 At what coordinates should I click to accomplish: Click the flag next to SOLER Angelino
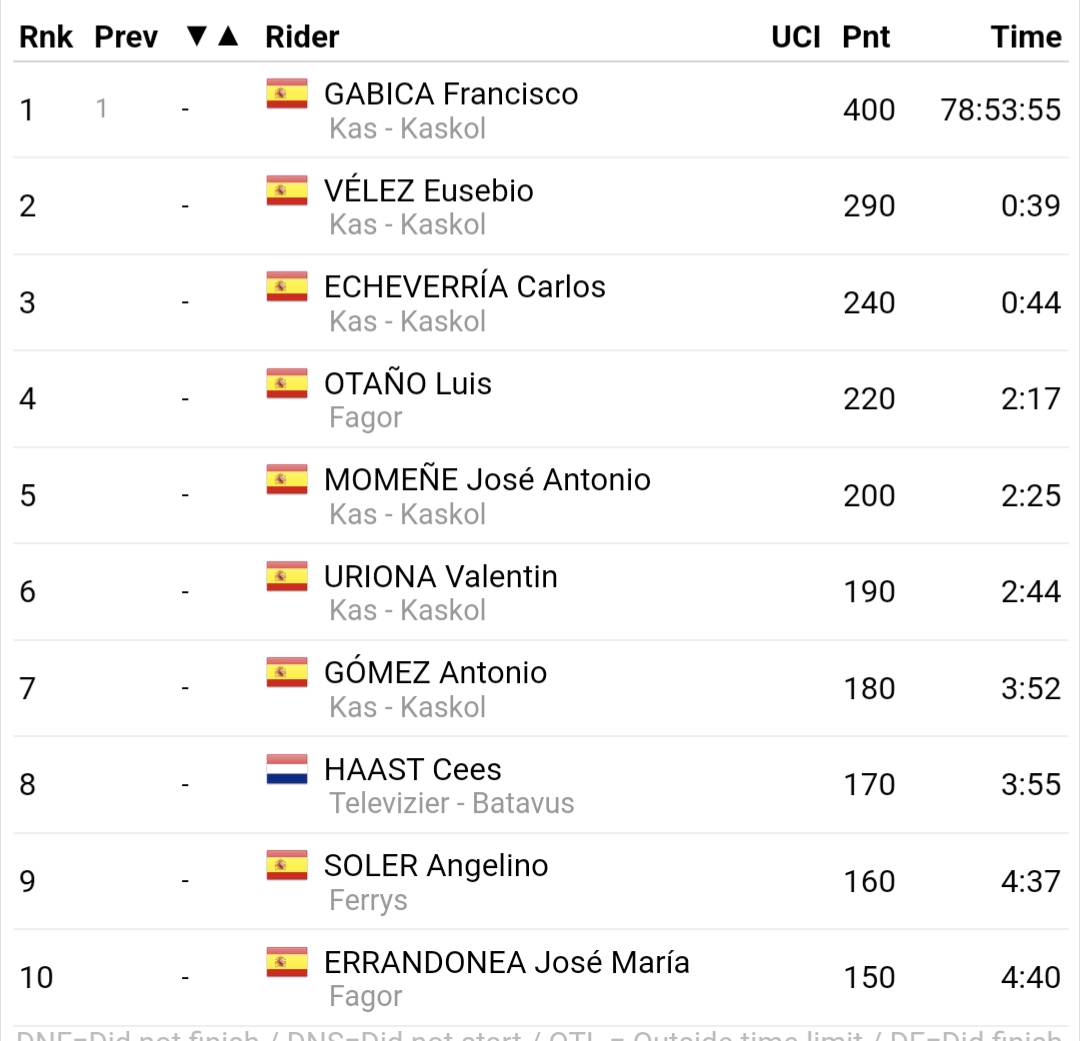pyautogui.click(x=287, y=865)
